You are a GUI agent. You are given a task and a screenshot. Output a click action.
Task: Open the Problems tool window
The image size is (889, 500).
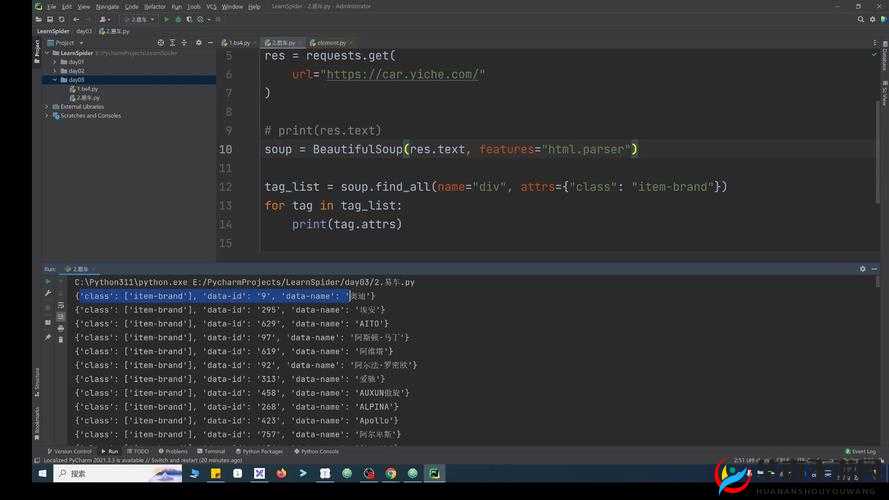coord(173,452)
